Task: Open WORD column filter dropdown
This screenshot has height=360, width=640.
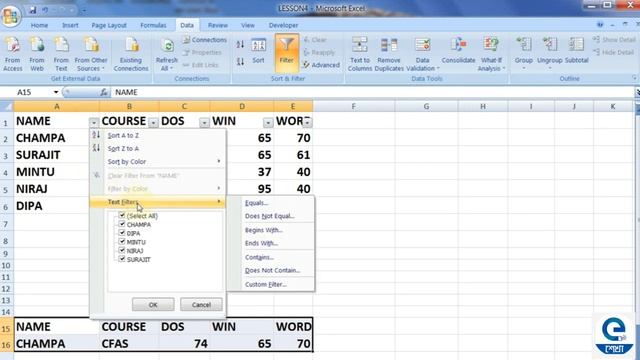Action: pos(307,122)
